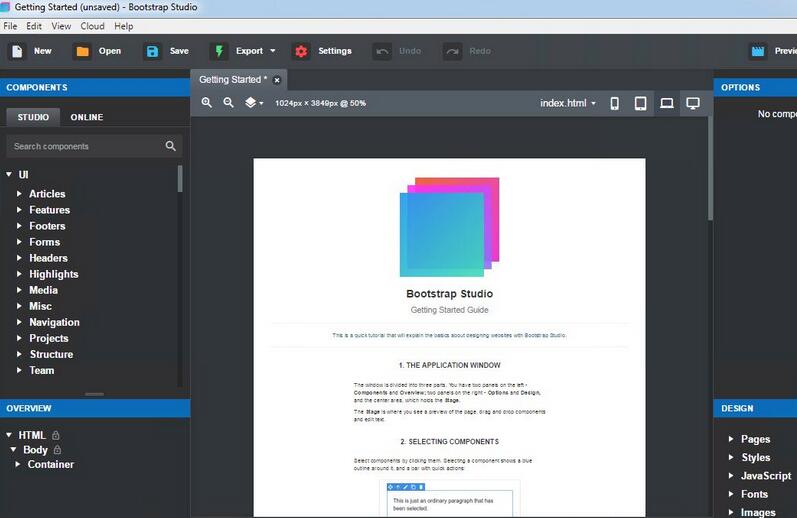Expand the Articles category
The image size is (797, 518).
[19, 194]
